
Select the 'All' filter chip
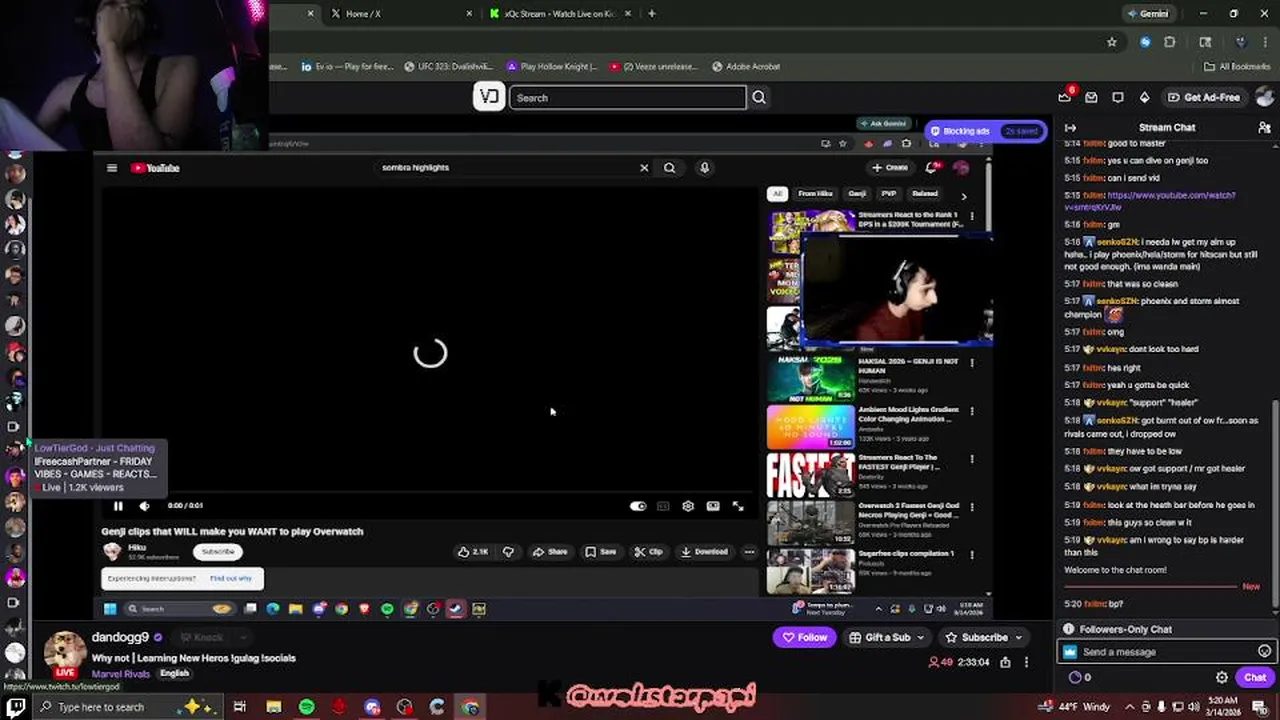tap(777, 194)
